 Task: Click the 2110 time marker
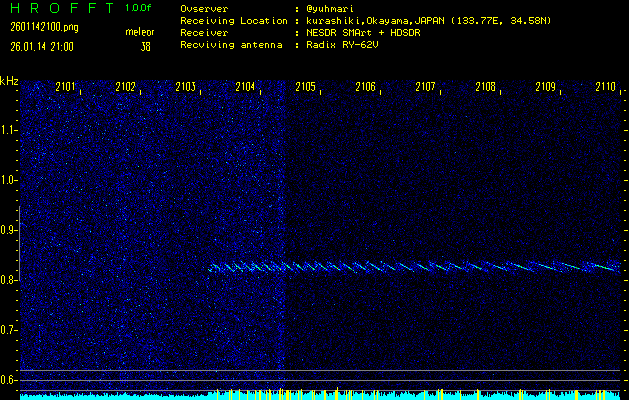604,88
